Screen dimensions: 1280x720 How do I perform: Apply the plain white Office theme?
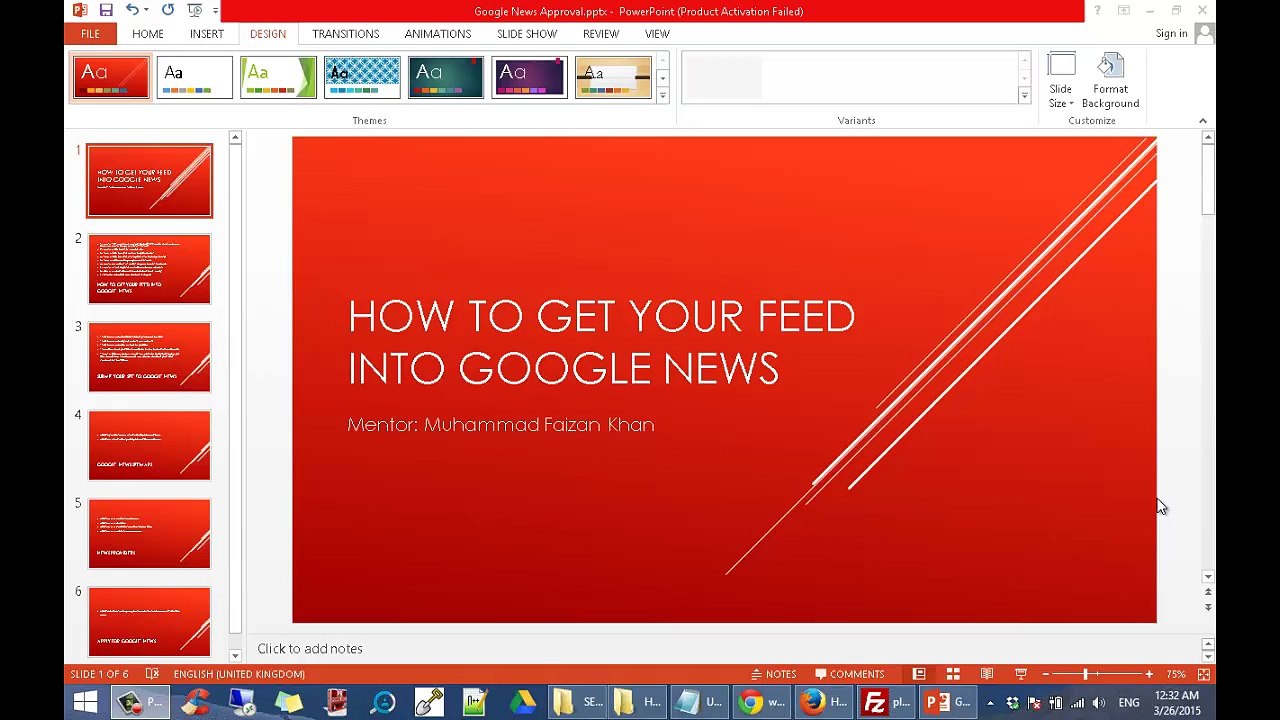point(194,78)
